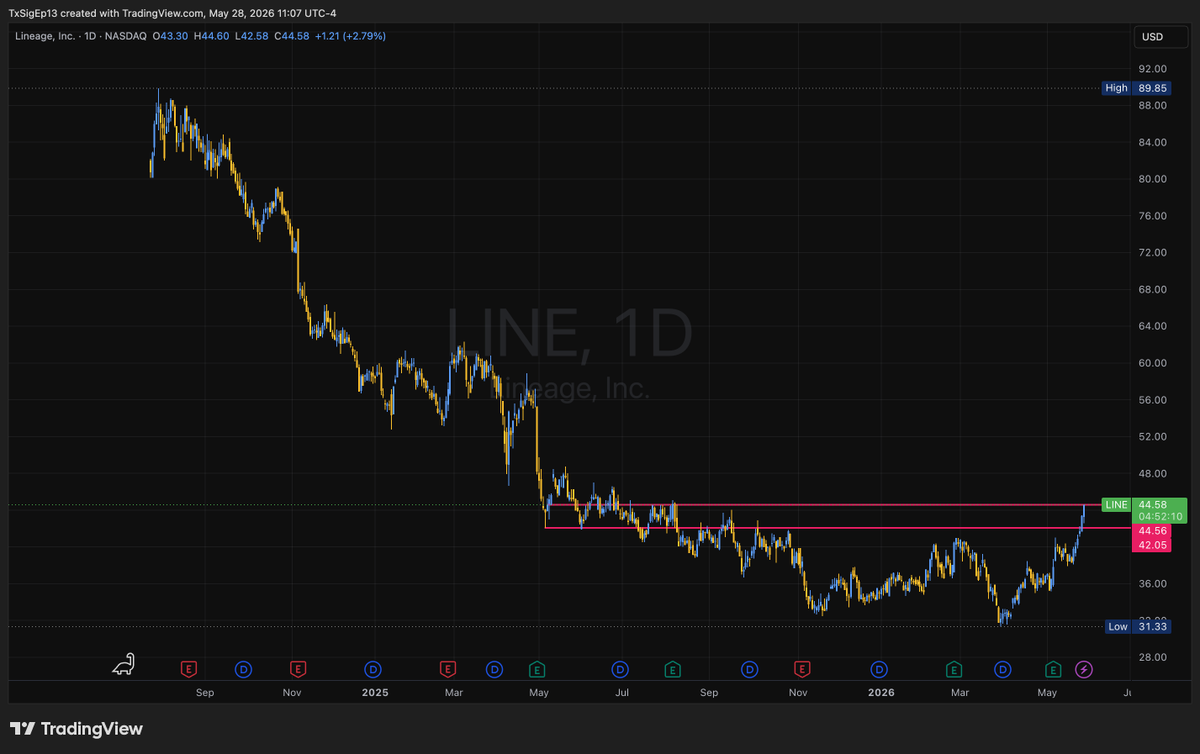The image size is (1200, 754).
Task: Open dividend marker above the 2026 label
Action: pos(879,668)
